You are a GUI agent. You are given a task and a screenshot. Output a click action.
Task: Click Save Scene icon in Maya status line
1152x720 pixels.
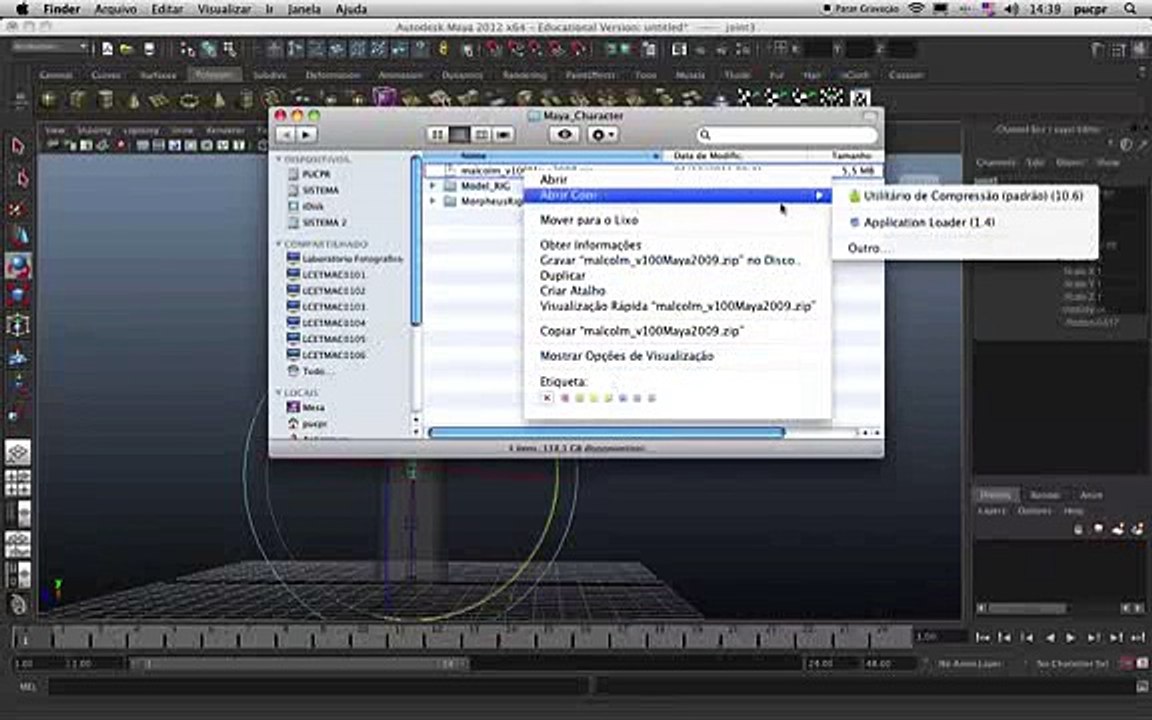point(149,49)
